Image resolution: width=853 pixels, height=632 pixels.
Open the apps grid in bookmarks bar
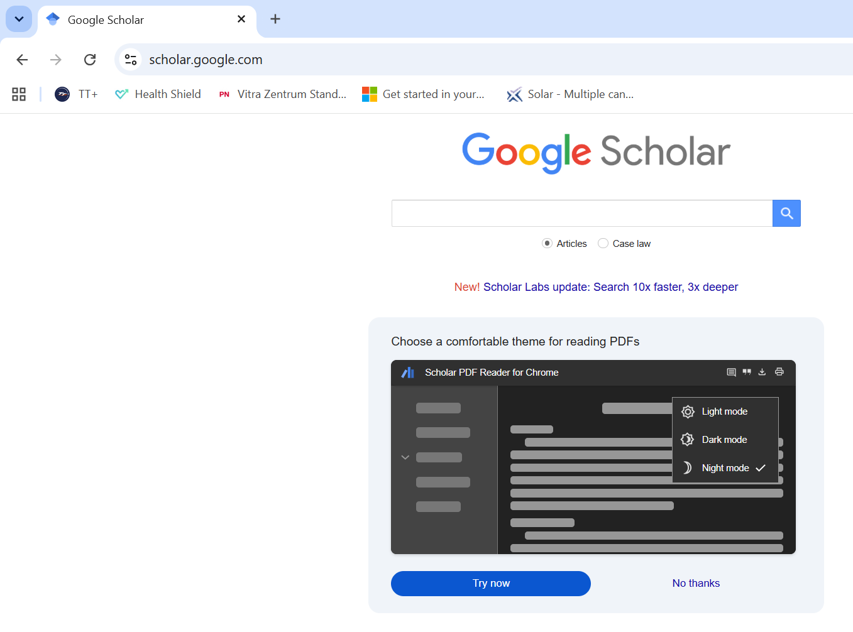[x=19, y=94]
